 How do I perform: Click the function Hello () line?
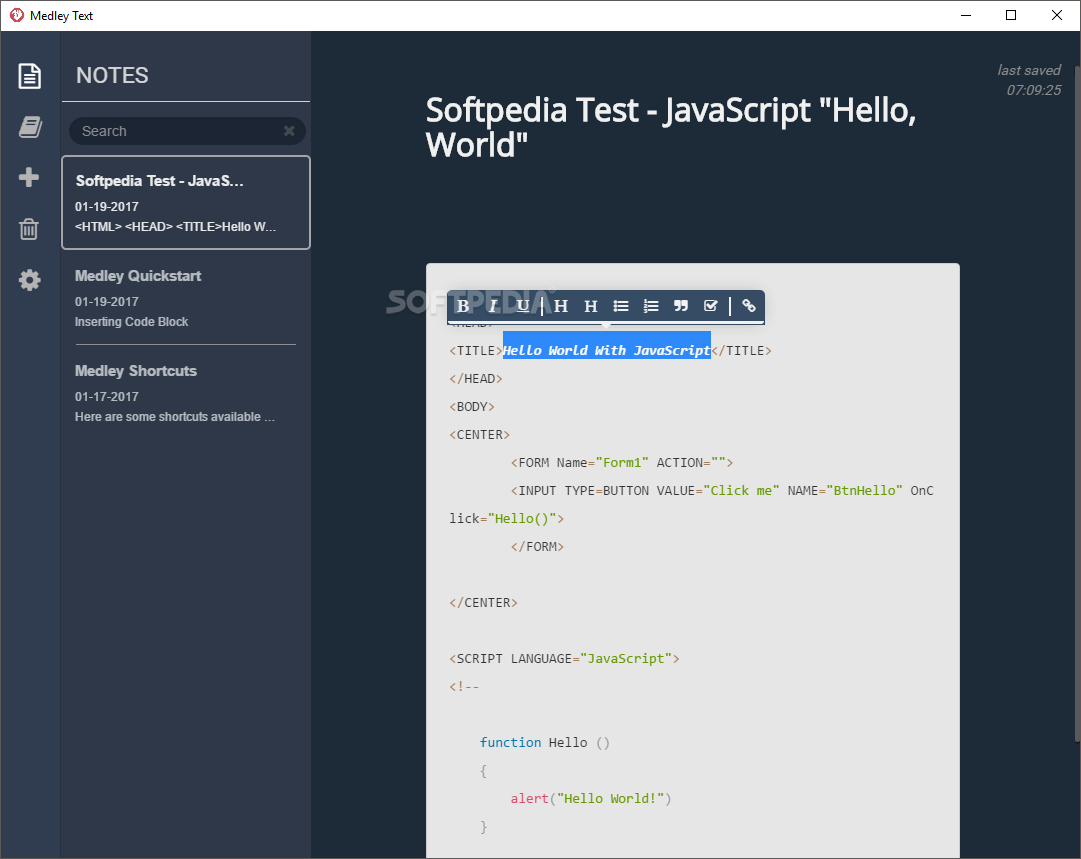(545, 742)
